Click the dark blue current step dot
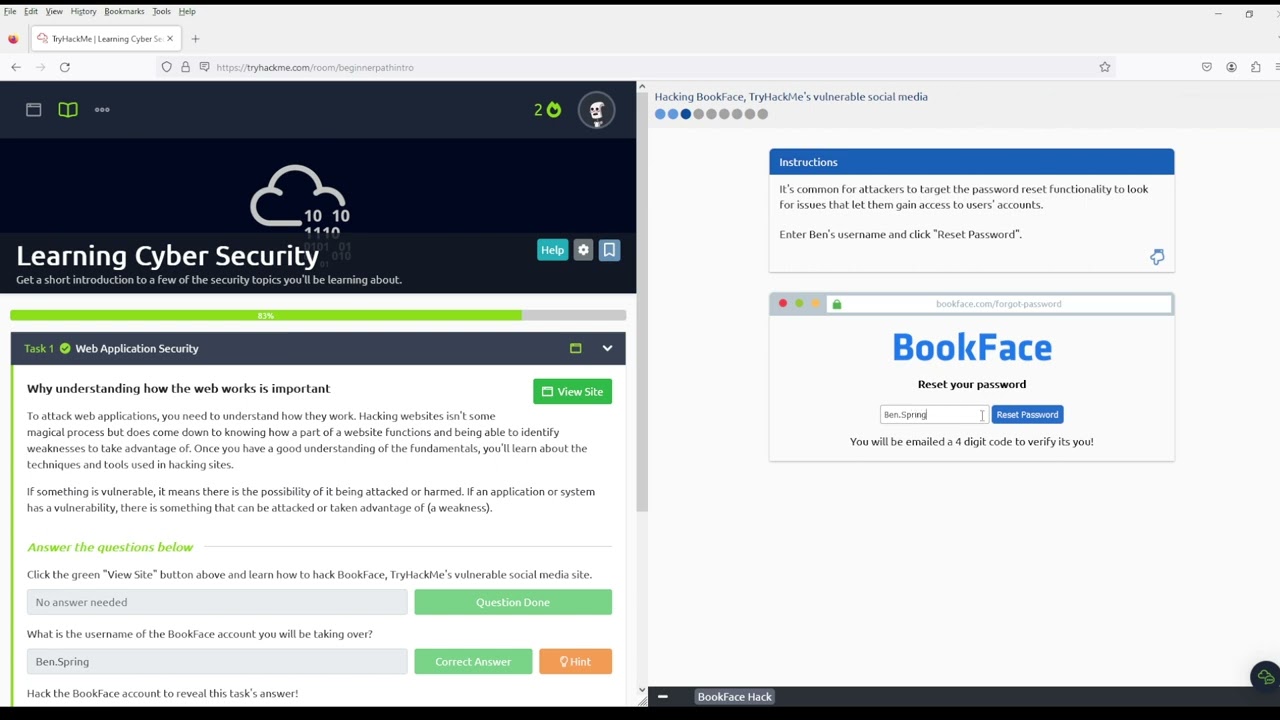1280x720 pixels. pyautogui.click(x=686, y=114)
